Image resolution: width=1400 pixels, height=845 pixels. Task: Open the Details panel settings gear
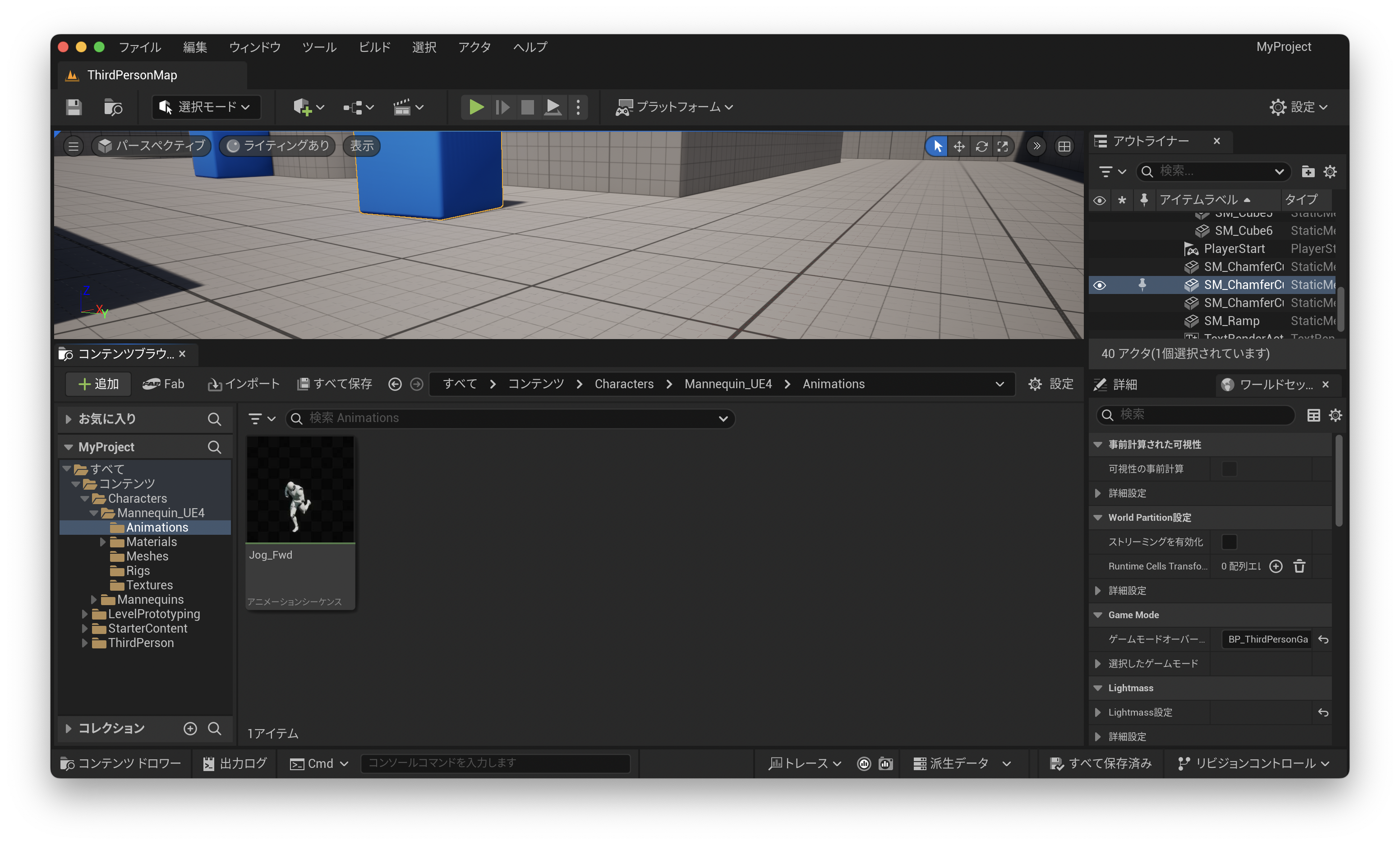pos(1335,415)
